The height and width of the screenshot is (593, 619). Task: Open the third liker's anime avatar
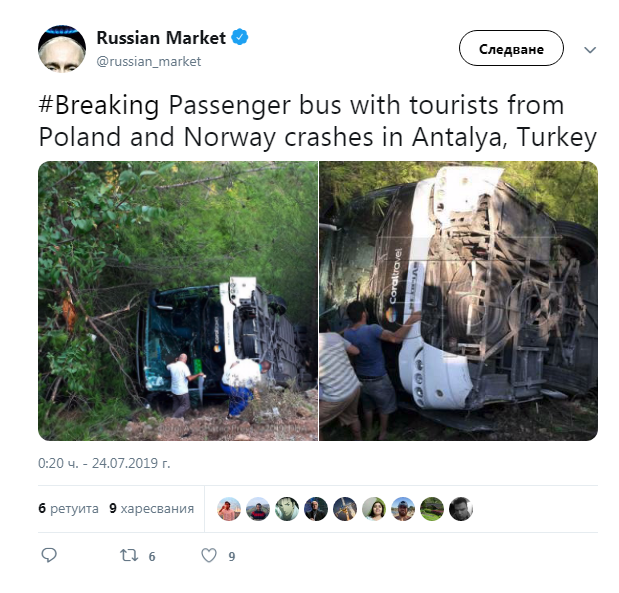287,509
